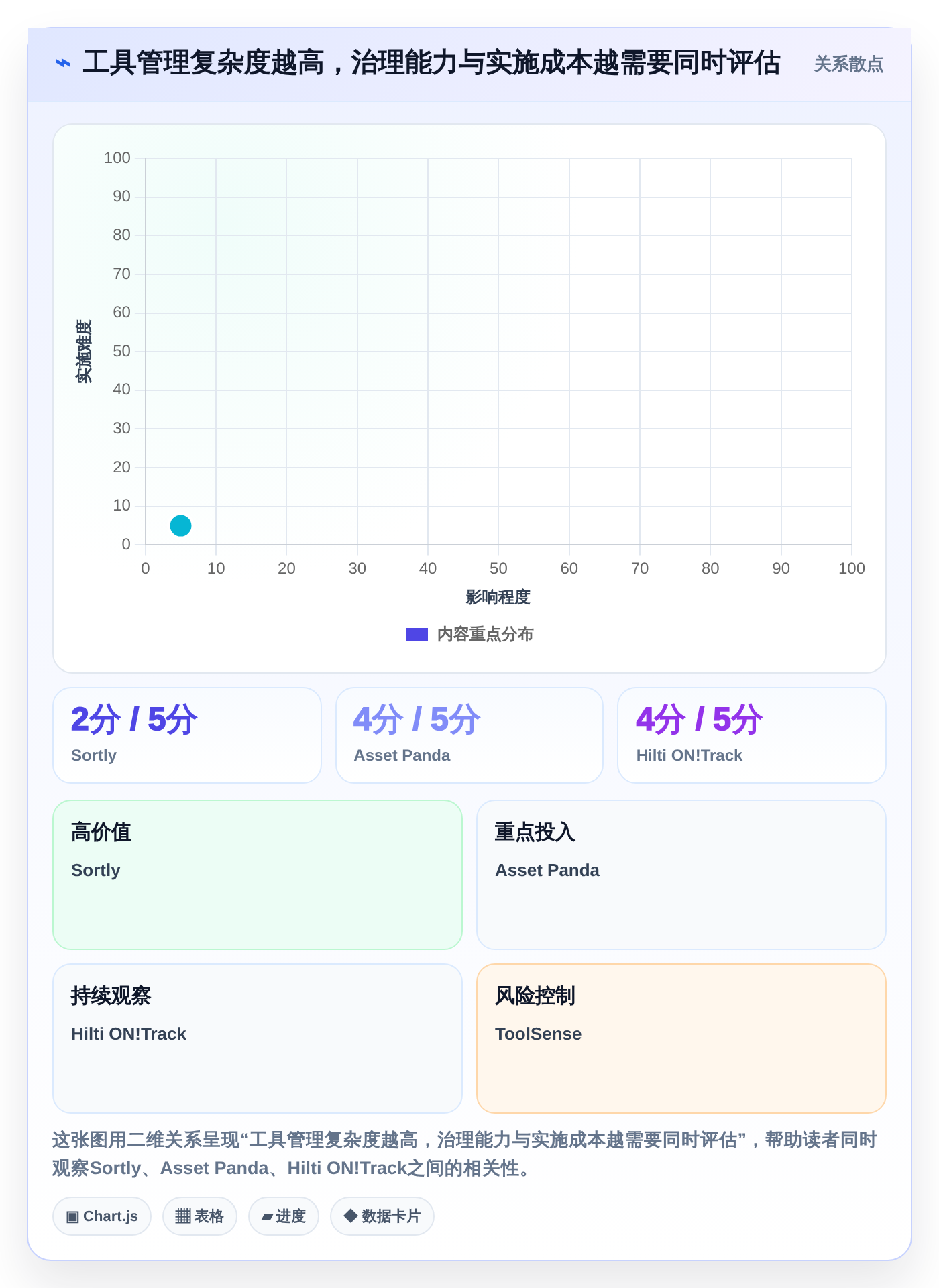Click the 内容重点分布 legend label
939x1288 pixels.
click(485, 635)
